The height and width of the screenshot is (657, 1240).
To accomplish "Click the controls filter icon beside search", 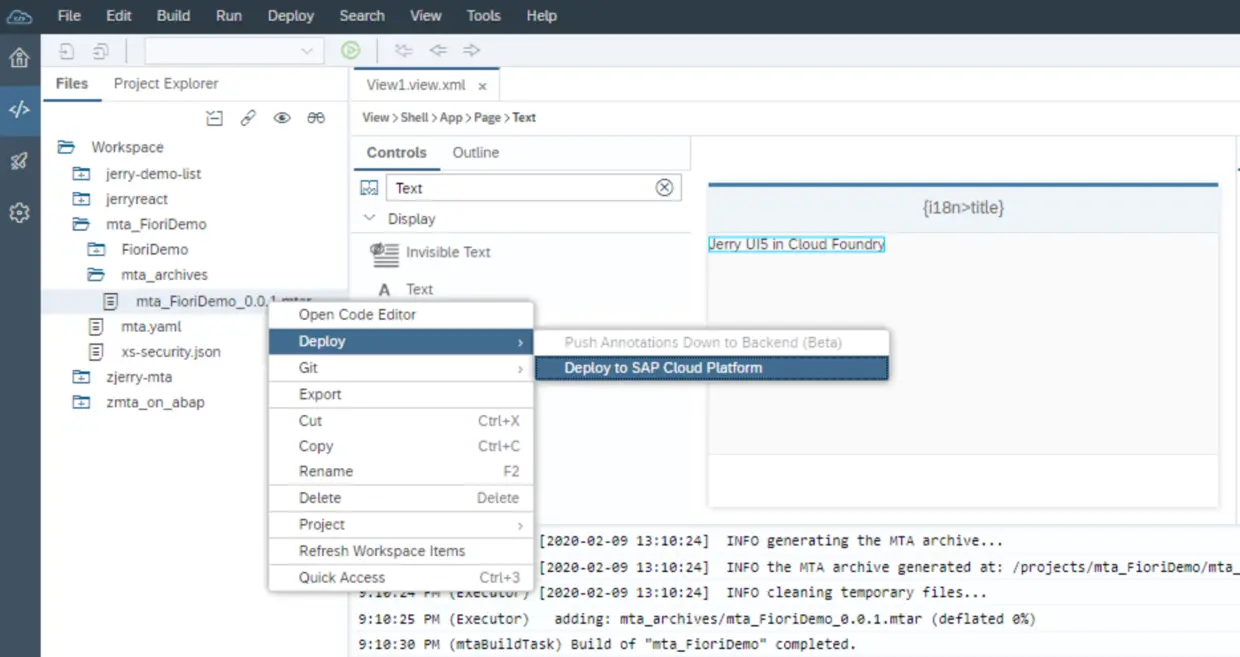I will coord(370,188).
